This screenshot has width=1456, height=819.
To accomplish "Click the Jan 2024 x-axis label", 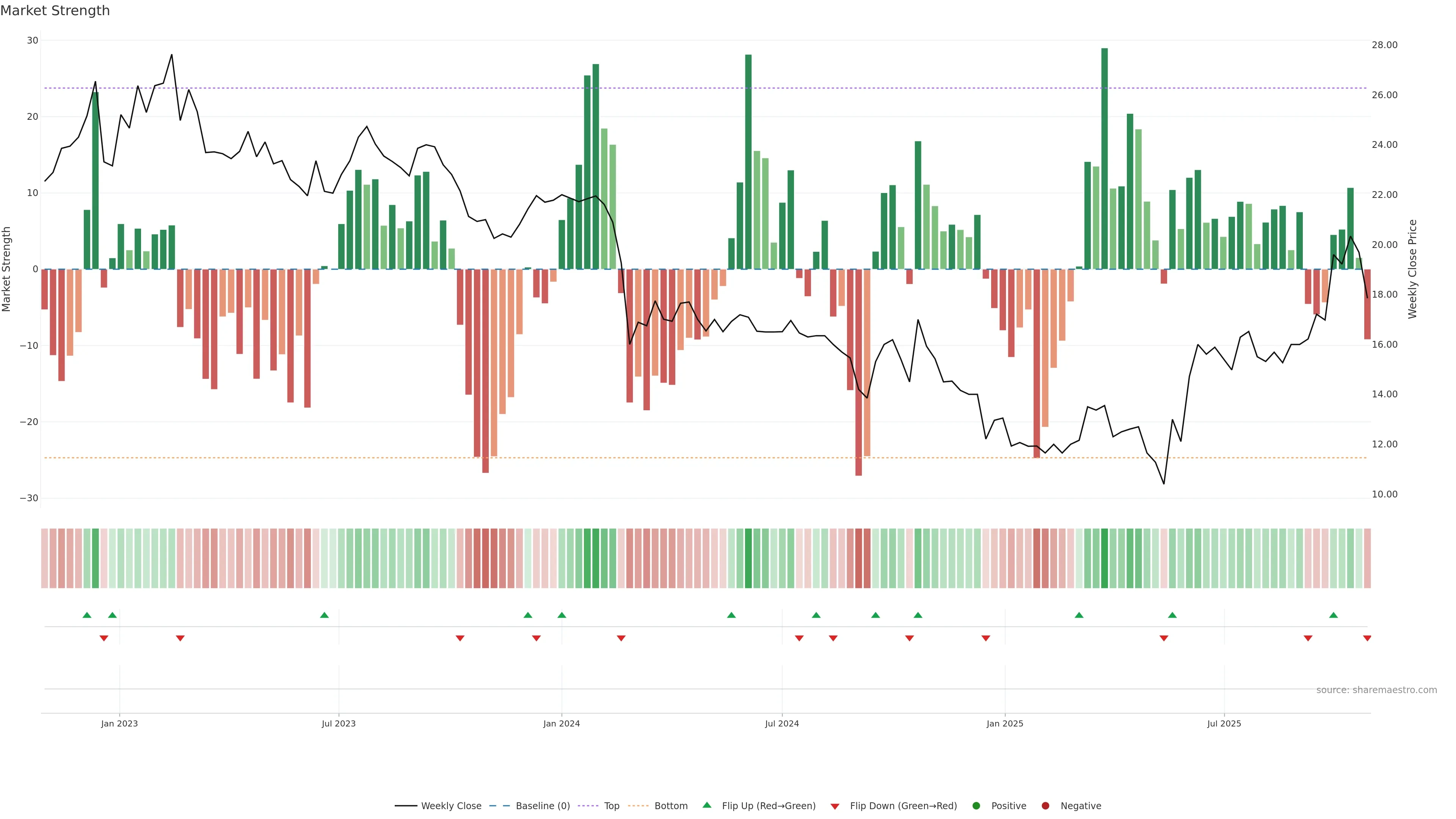I will pyautogui.click(x=561, y=723).
